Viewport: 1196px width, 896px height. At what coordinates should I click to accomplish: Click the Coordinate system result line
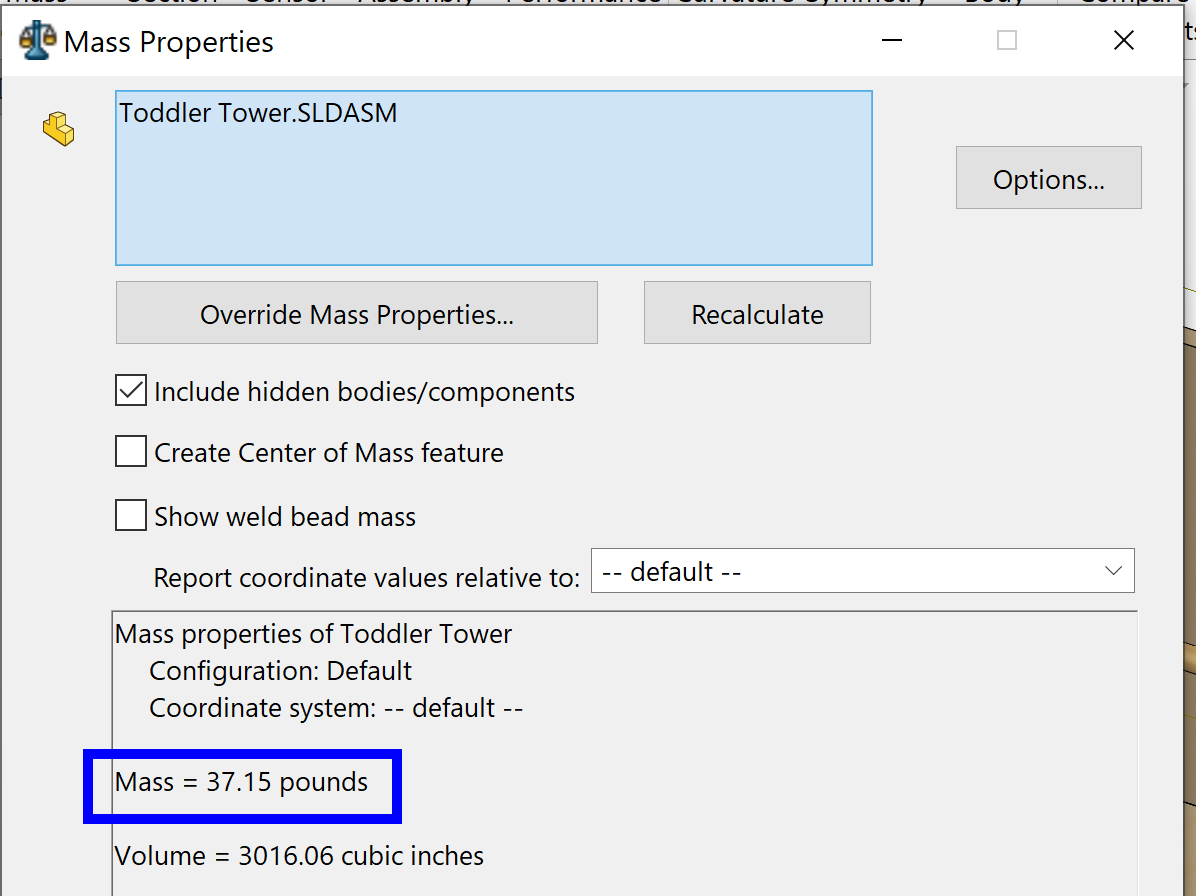click(x=335, y=708)
